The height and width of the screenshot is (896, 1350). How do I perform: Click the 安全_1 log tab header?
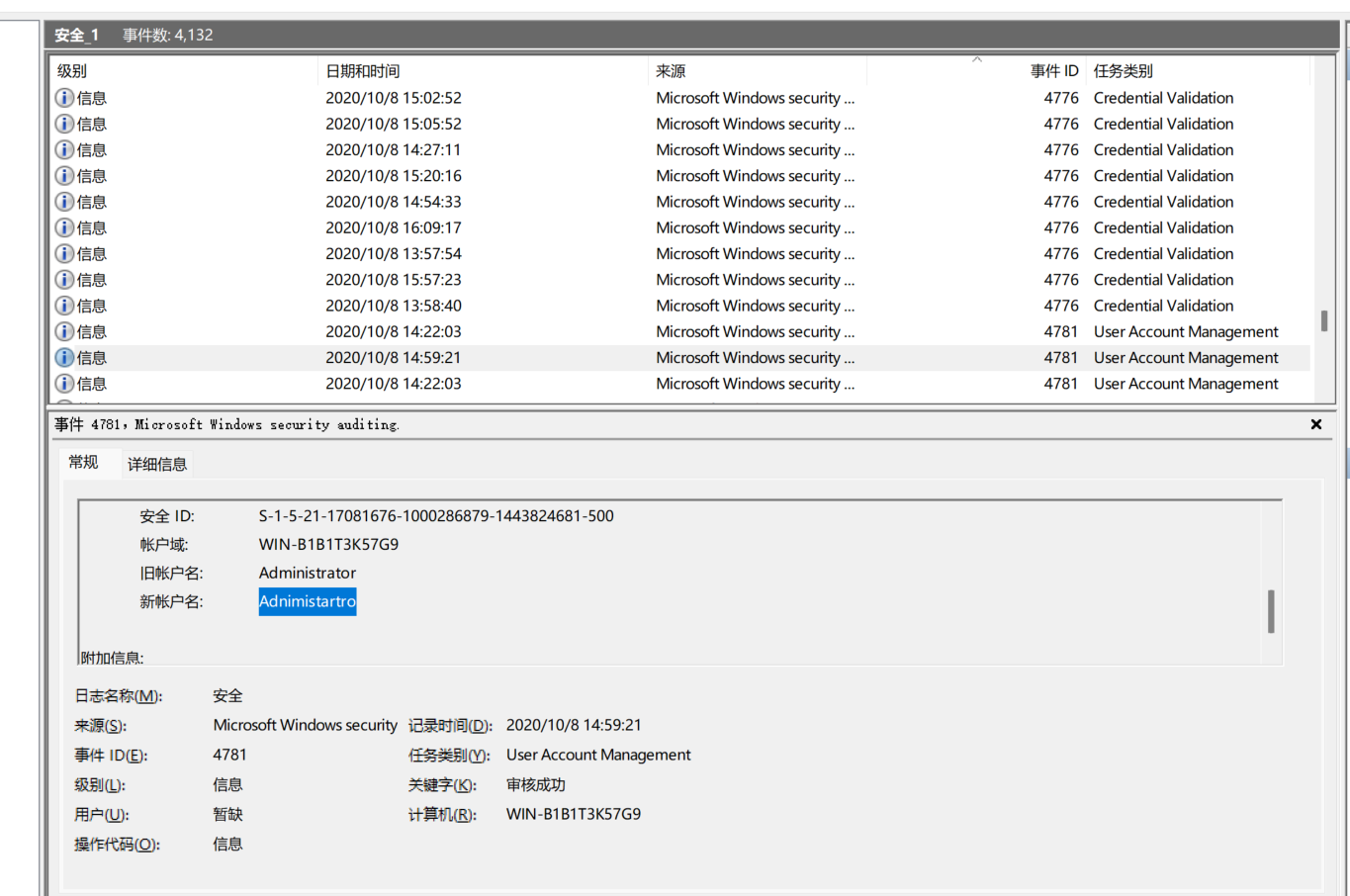pos(76,33)
